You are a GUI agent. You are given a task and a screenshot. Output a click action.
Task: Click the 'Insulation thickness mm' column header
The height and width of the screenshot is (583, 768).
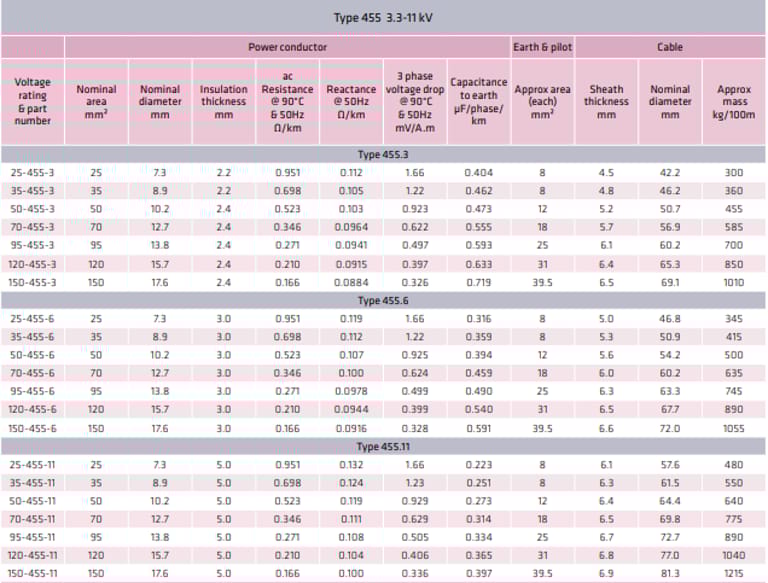pyautogui.click(x=223, y=101)
